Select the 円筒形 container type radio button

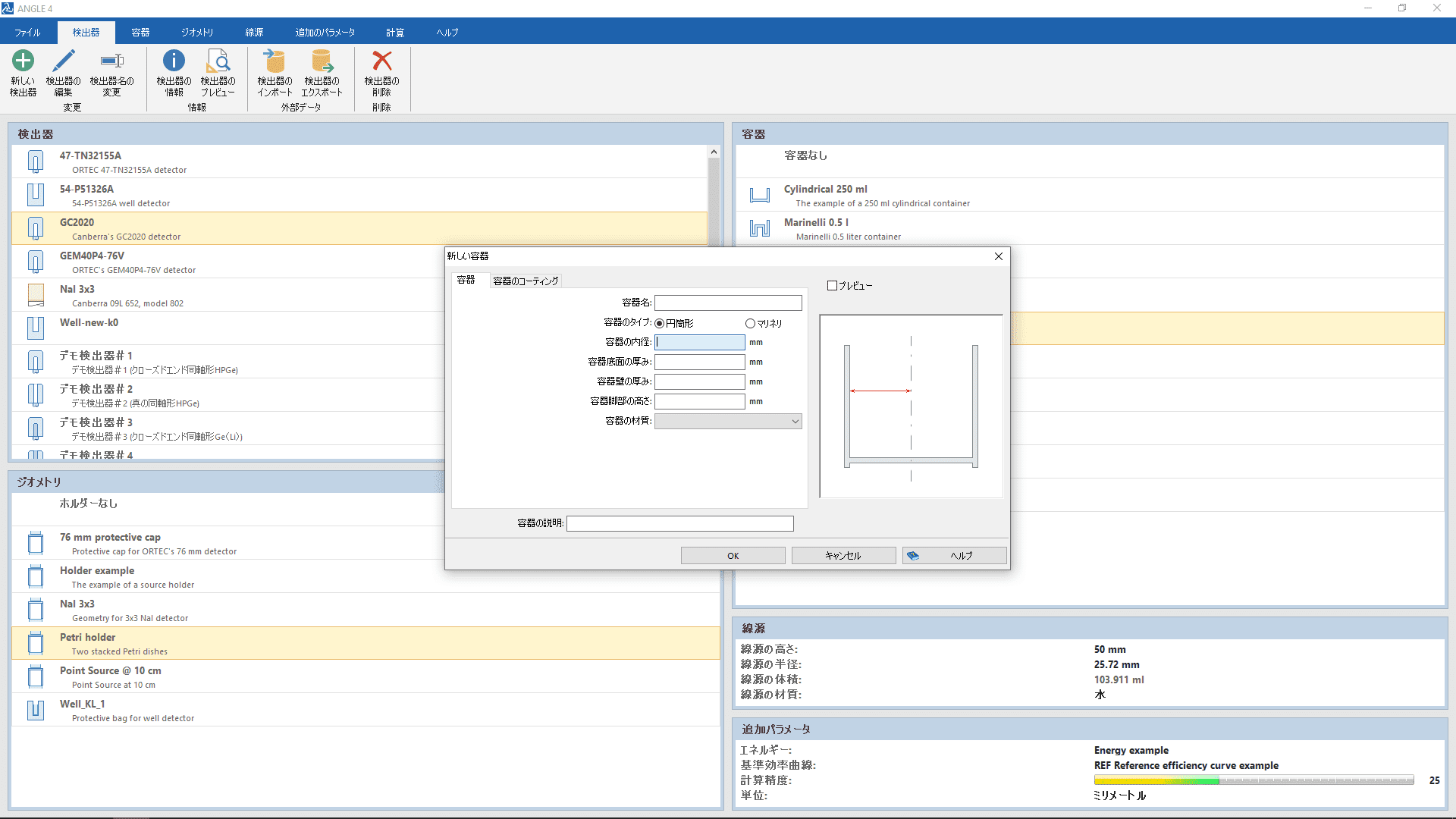[x=660, y=323]
